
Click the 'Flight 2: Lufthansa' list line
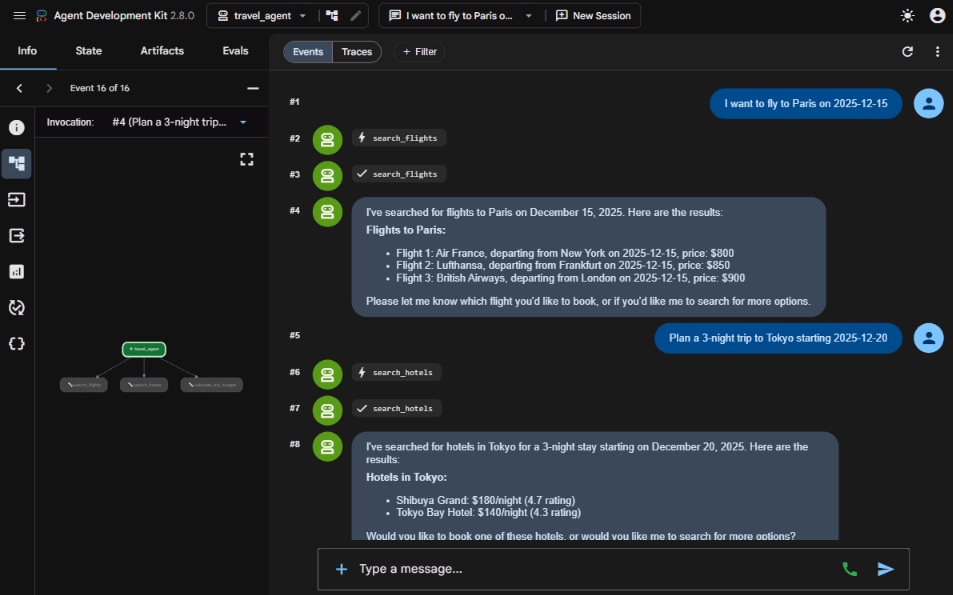[x=563, y=266]
